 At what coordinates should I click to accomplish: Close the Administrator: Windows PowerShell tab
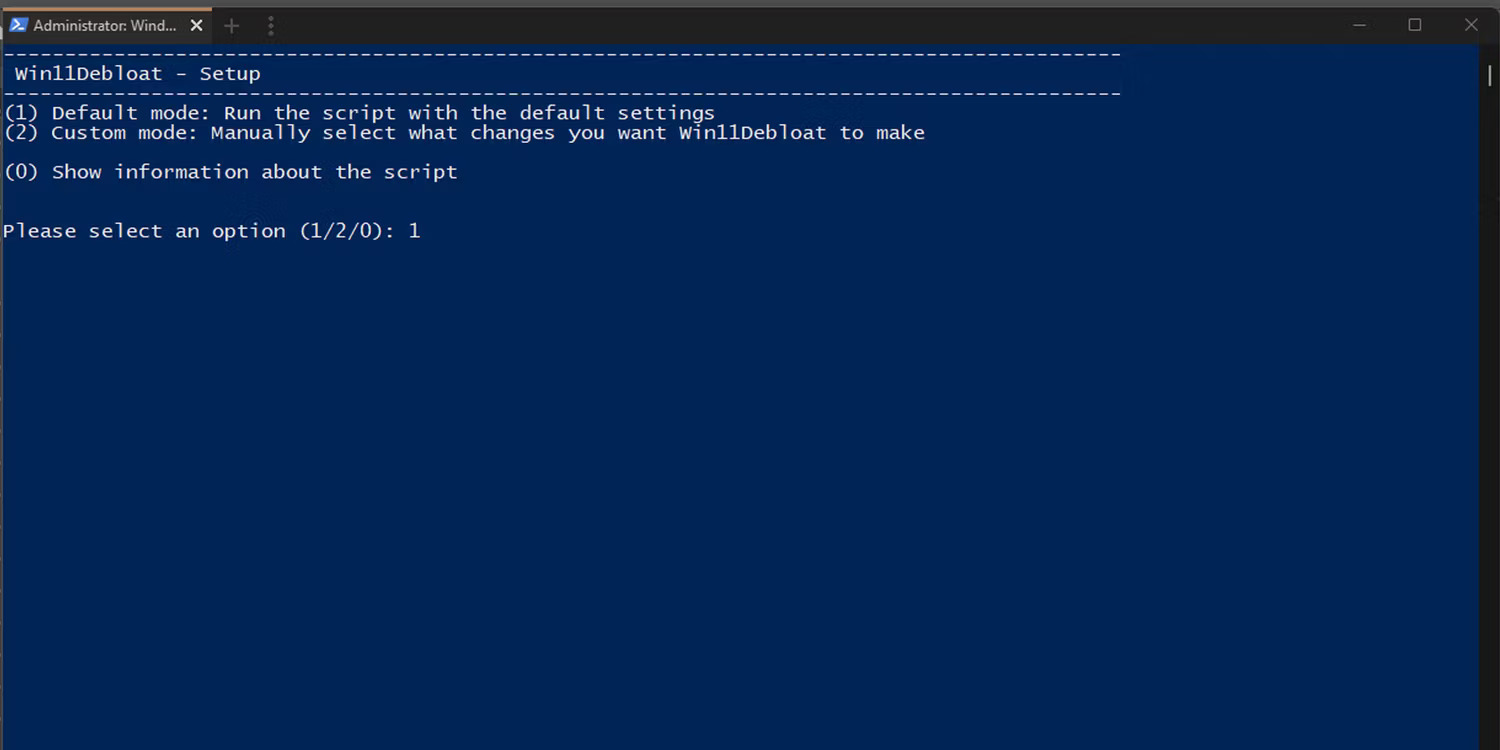click(x=197, y=25)
